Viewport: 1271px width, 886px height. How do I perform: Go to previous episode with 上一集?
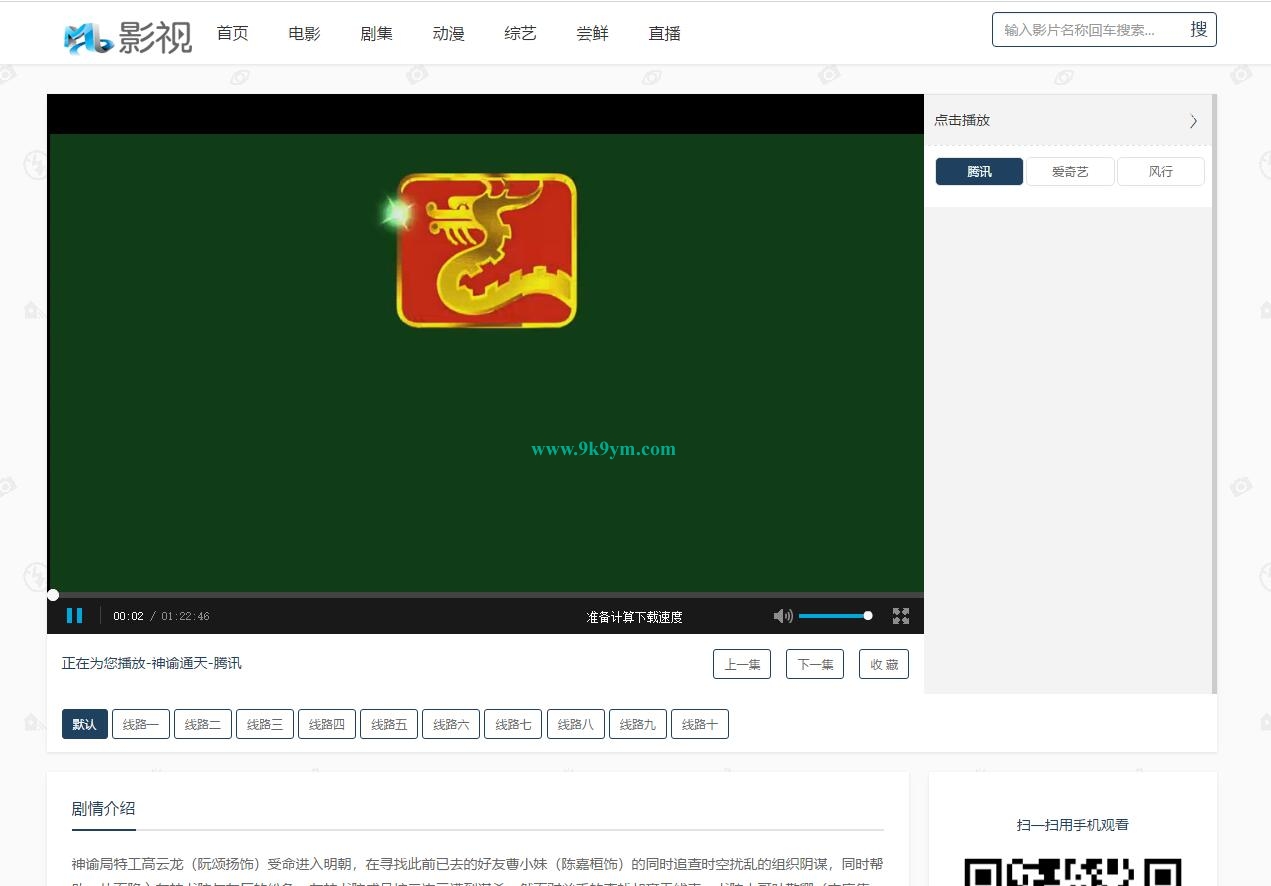[741, 664]
